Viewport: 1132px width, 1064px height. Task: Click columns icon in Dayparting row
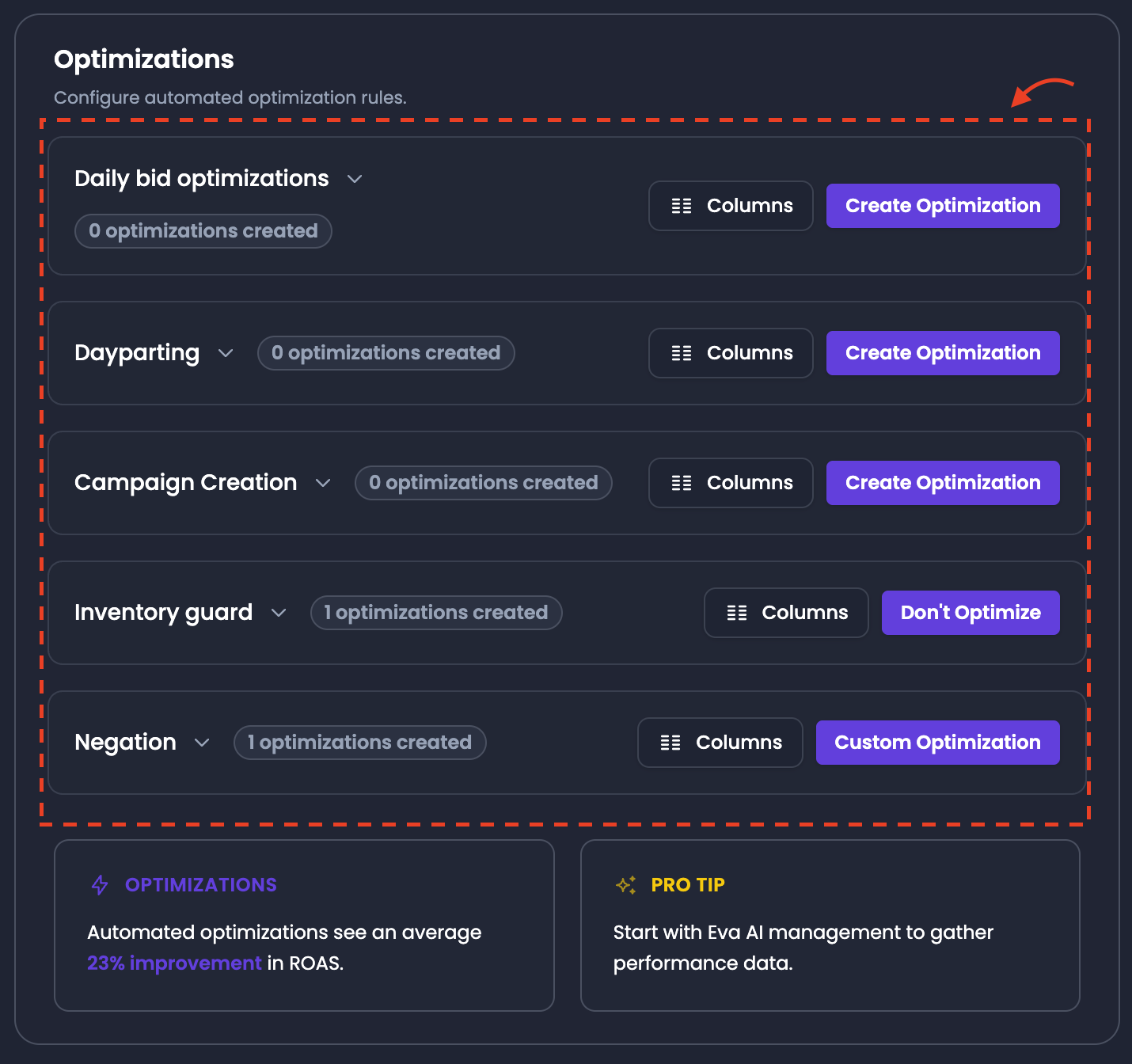(682, 353)
